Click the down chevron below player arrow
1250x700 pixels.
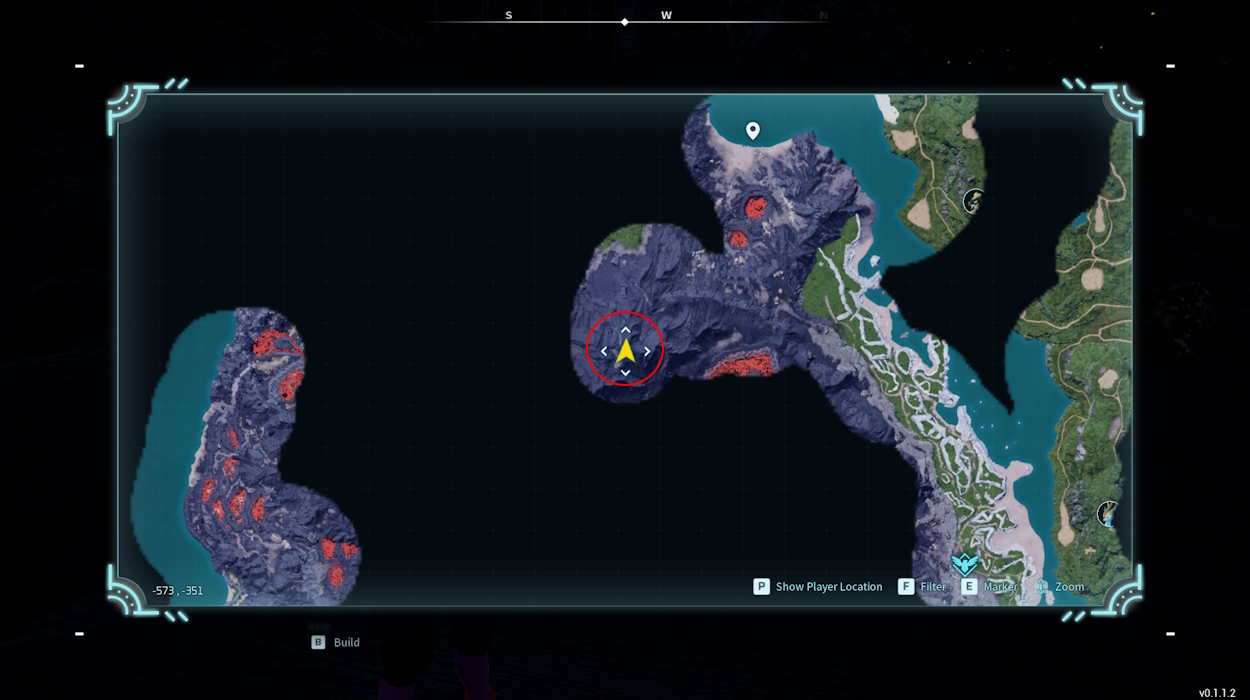click(626, 373)
